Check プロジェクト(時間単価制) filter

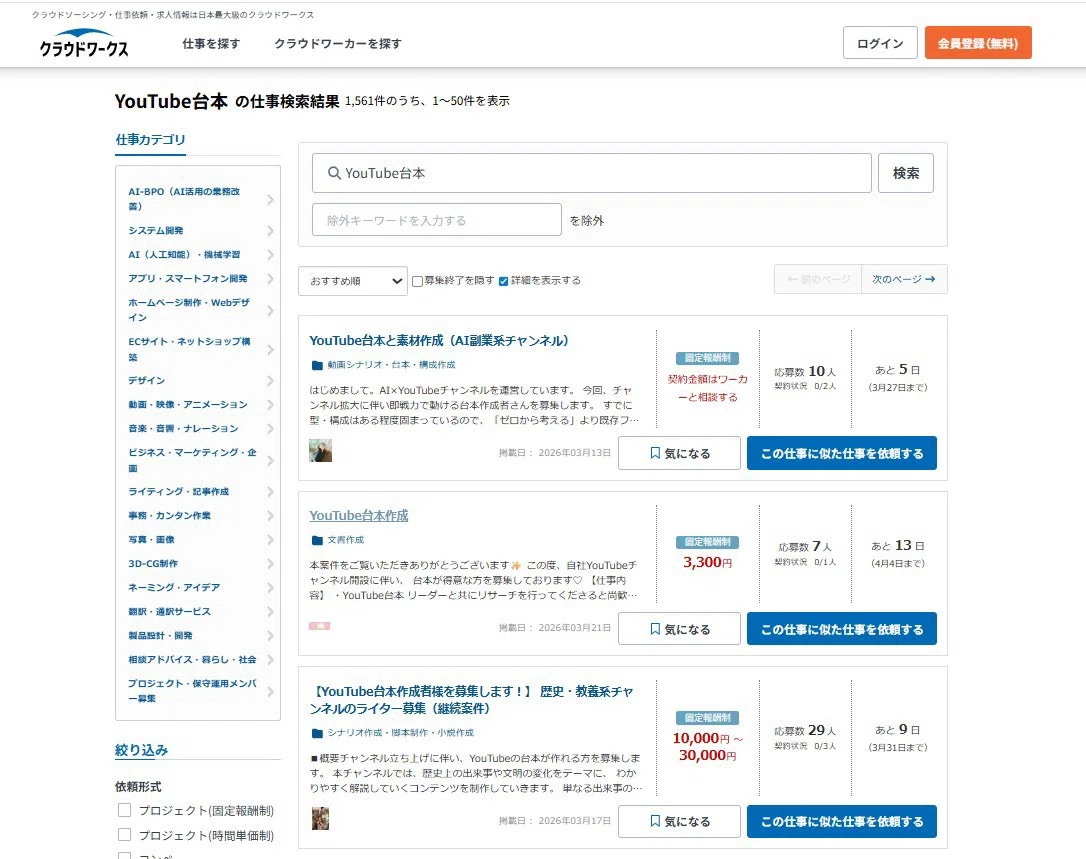click(x=125, y=834)
